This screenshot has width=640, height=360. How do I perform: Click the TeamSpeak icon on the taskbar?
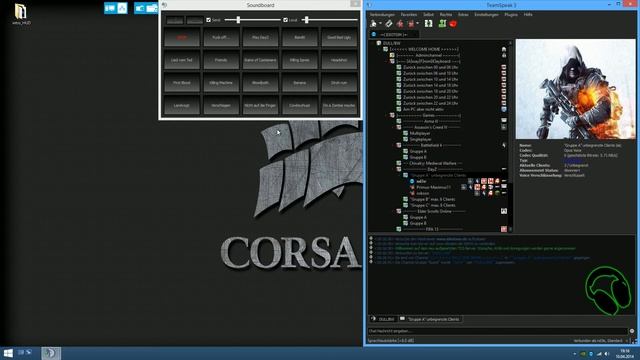click(51, 353)
